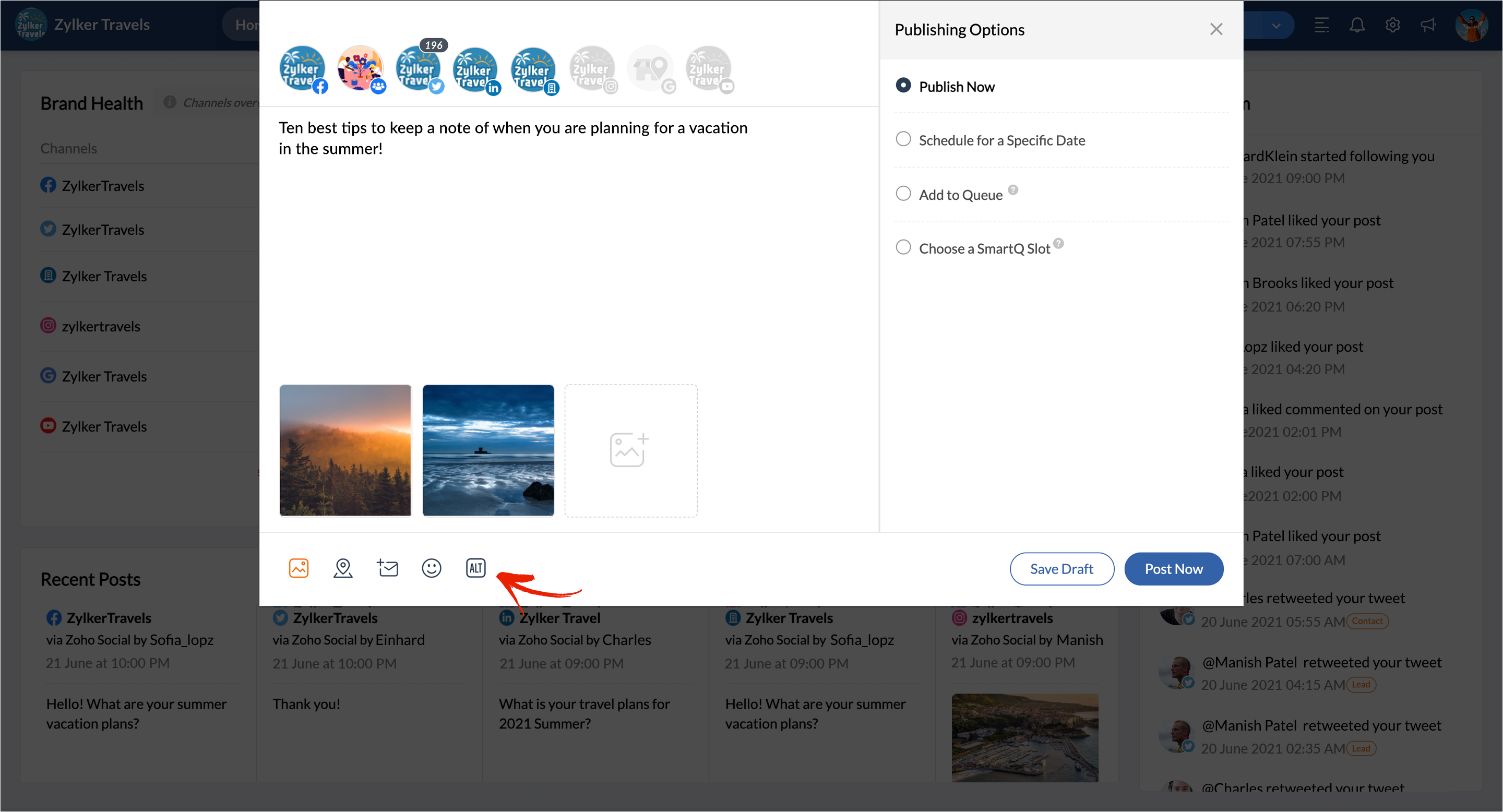Toggle the Twitter channel avatar with 196 badge
The image size is (1503, 812).
click(417, 69)
